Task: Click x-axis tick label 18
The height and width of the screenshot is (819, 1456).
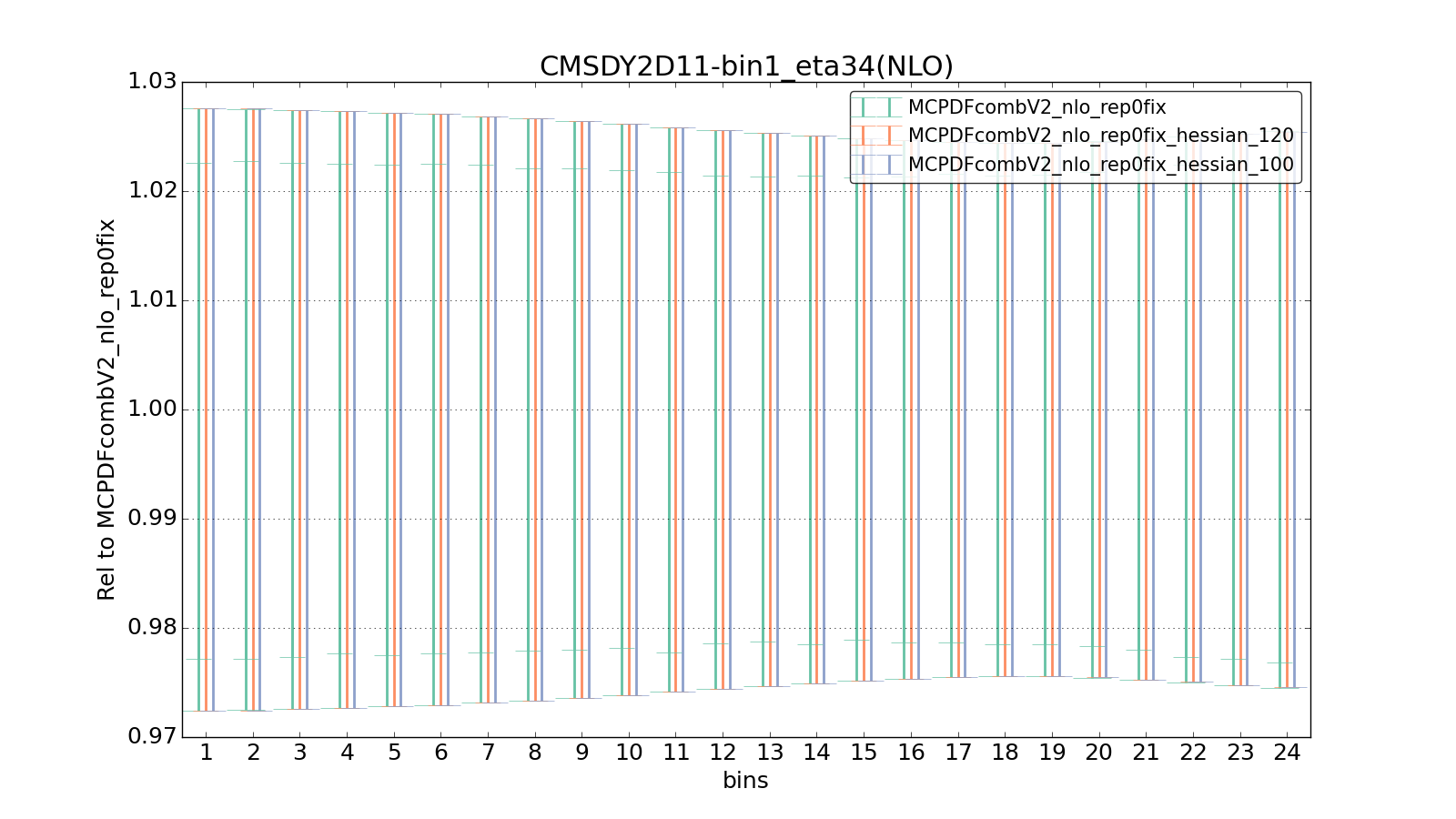Action: coord(1006,753)
